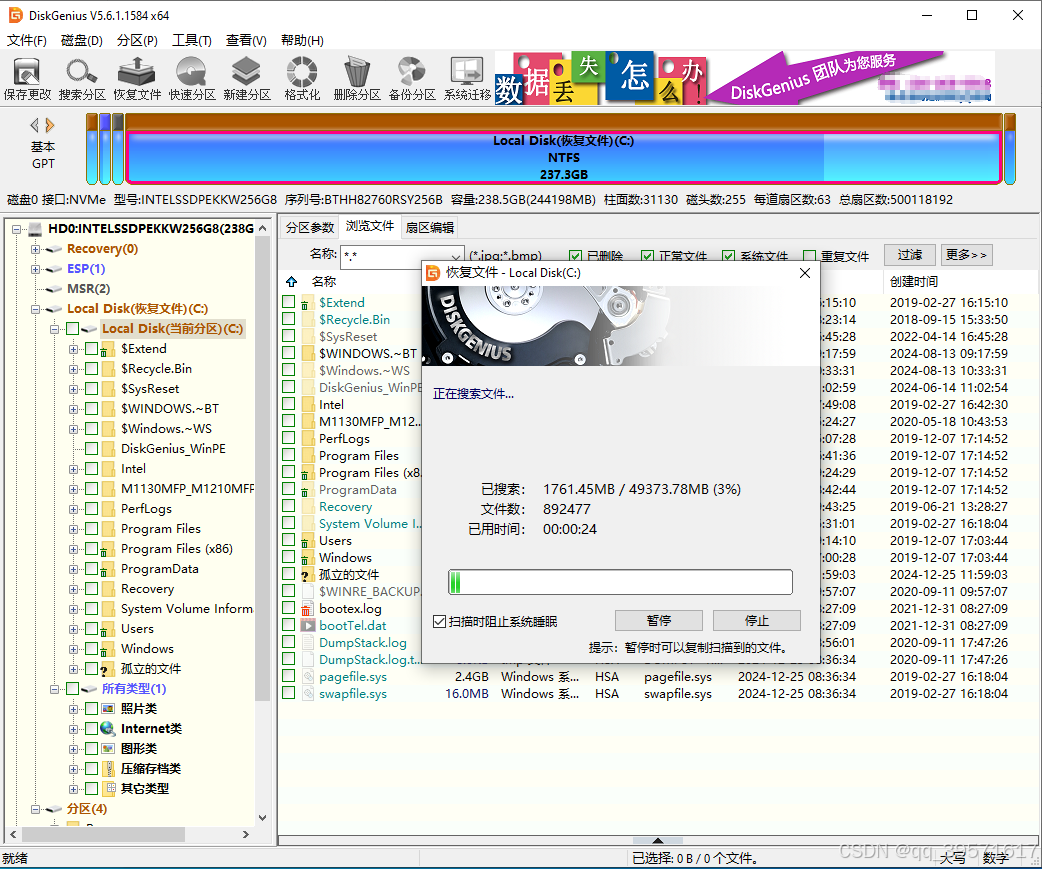The image size is (1042, 869).
Task: Open the 磁盘(D) menu
Action: point(82,41)
